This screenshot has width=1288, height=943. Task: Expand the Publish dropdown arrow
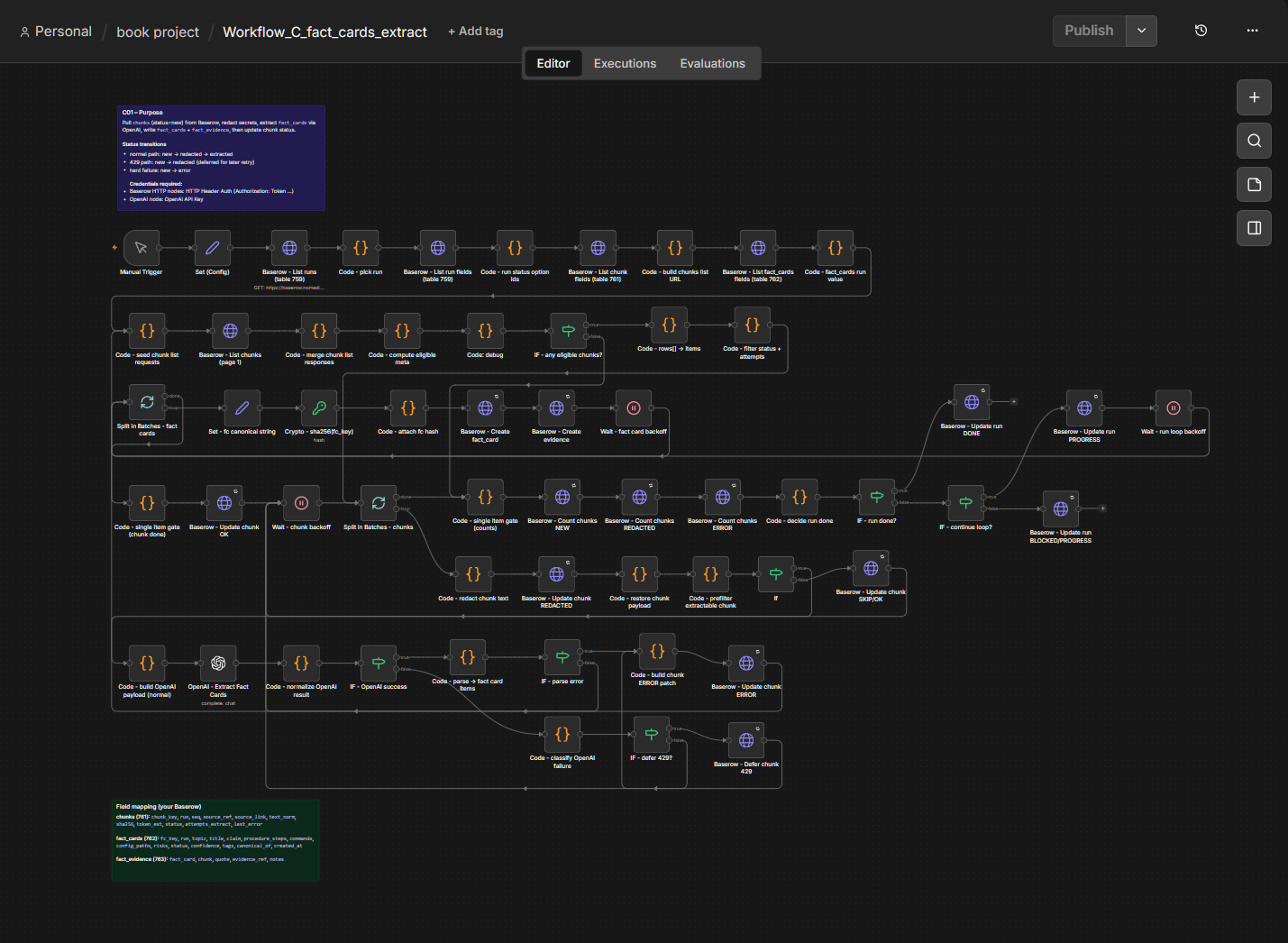coord(1141,30)
